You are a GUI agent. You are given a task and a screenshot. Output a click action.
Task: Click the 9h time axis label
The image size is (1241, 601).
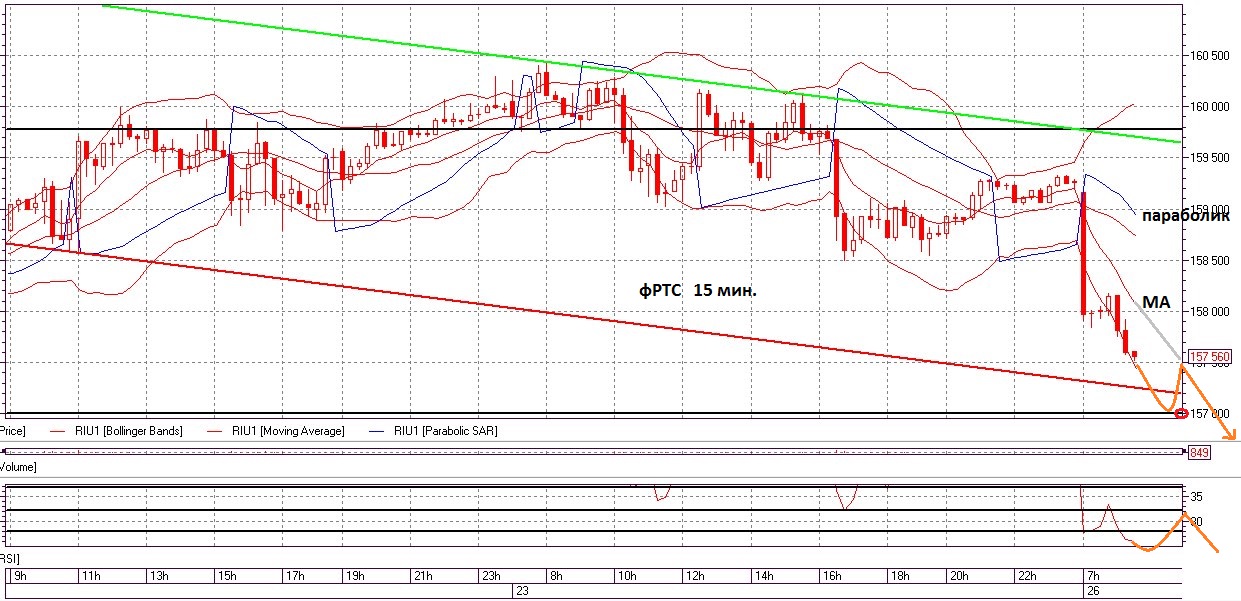(18, 577)
